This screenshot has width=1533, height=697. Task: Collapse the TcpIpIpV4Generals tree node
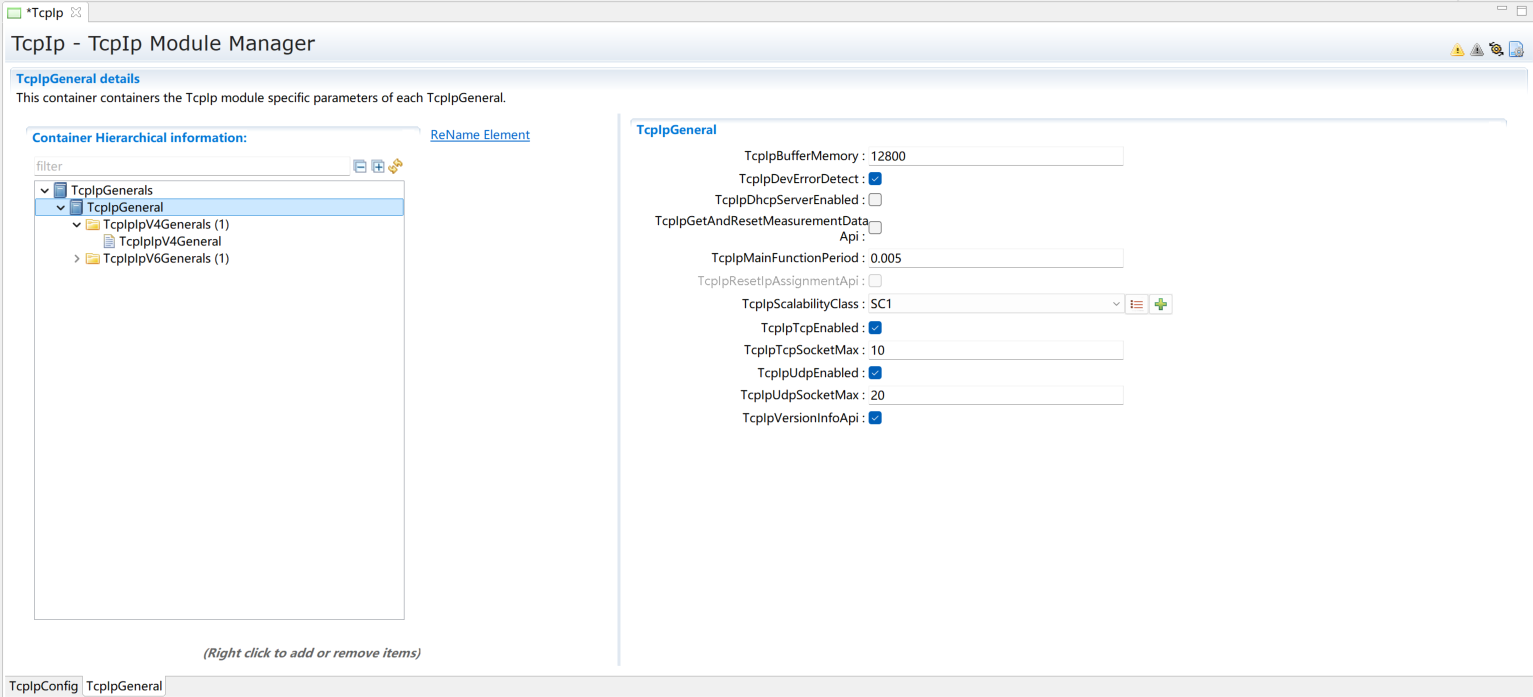point(77,225)
